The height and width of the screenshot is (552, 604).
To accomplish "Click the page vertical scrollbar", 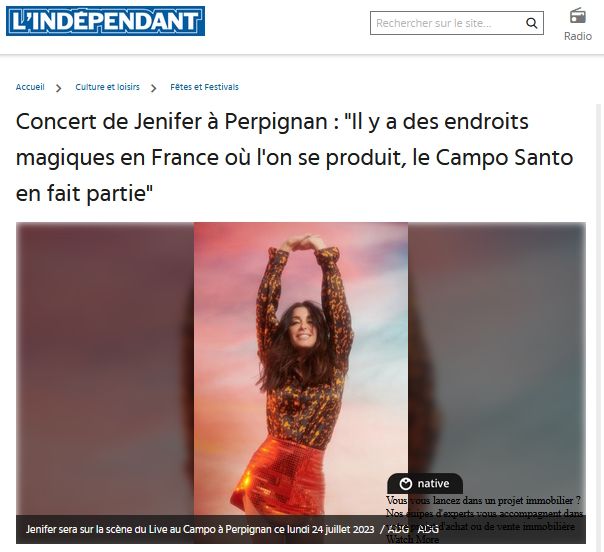I will (x=599, y=327).
